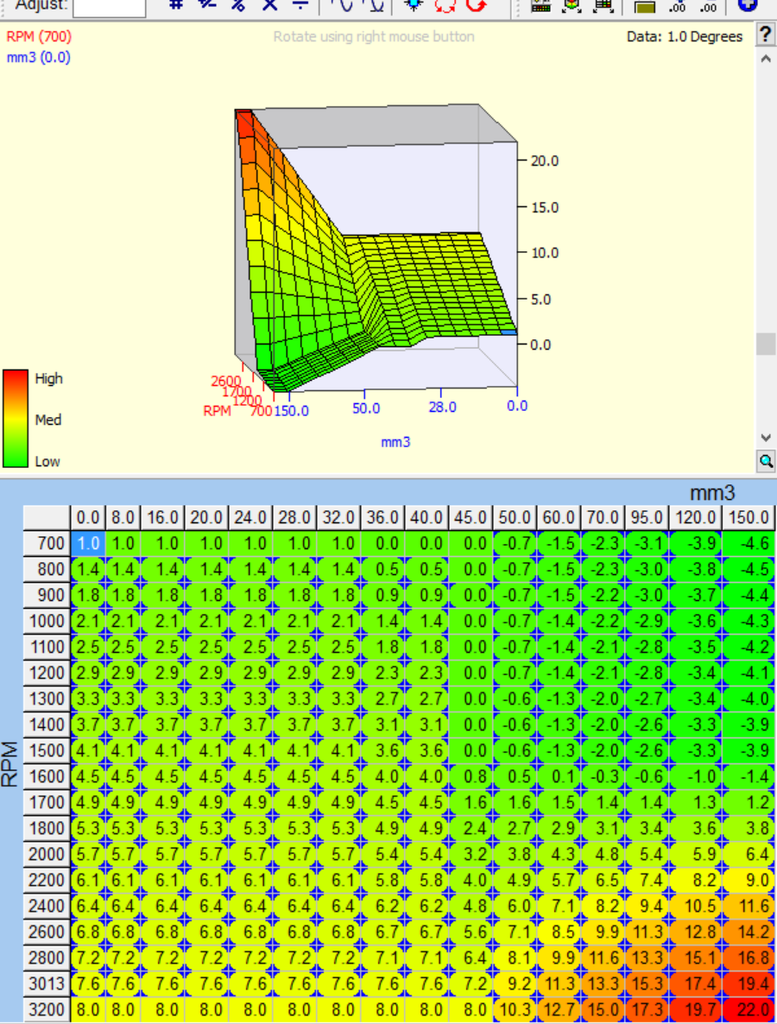This screenshot has height=1024, width=777.
Task: Click the dashed red rotate icon
Action: (x=445, y=5)
